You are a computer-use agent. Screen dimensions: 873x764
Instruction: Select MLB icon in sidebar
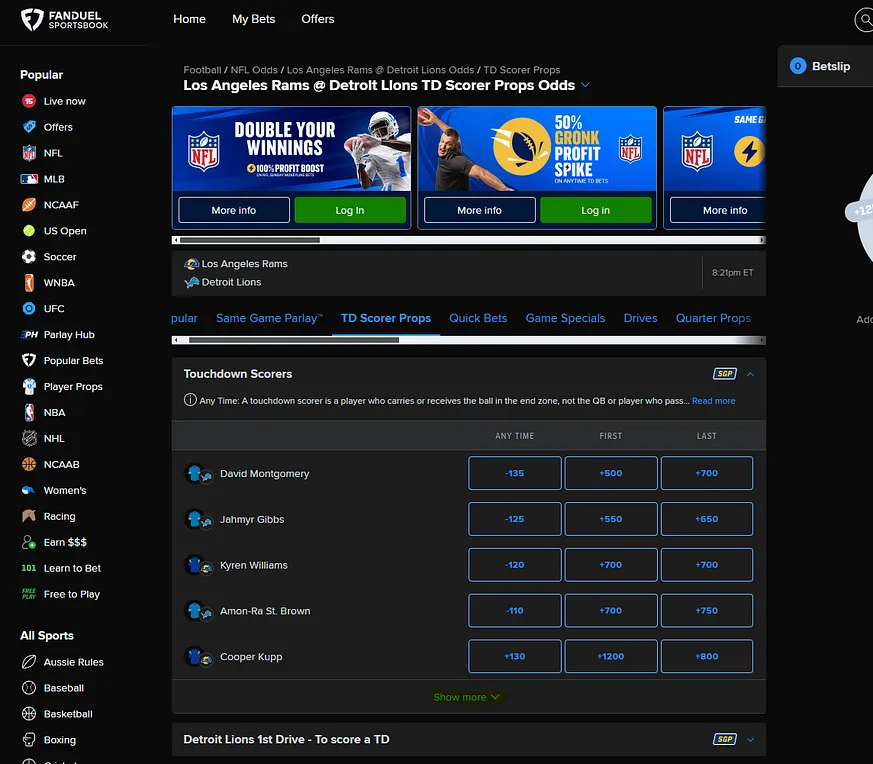click(29, 179)
